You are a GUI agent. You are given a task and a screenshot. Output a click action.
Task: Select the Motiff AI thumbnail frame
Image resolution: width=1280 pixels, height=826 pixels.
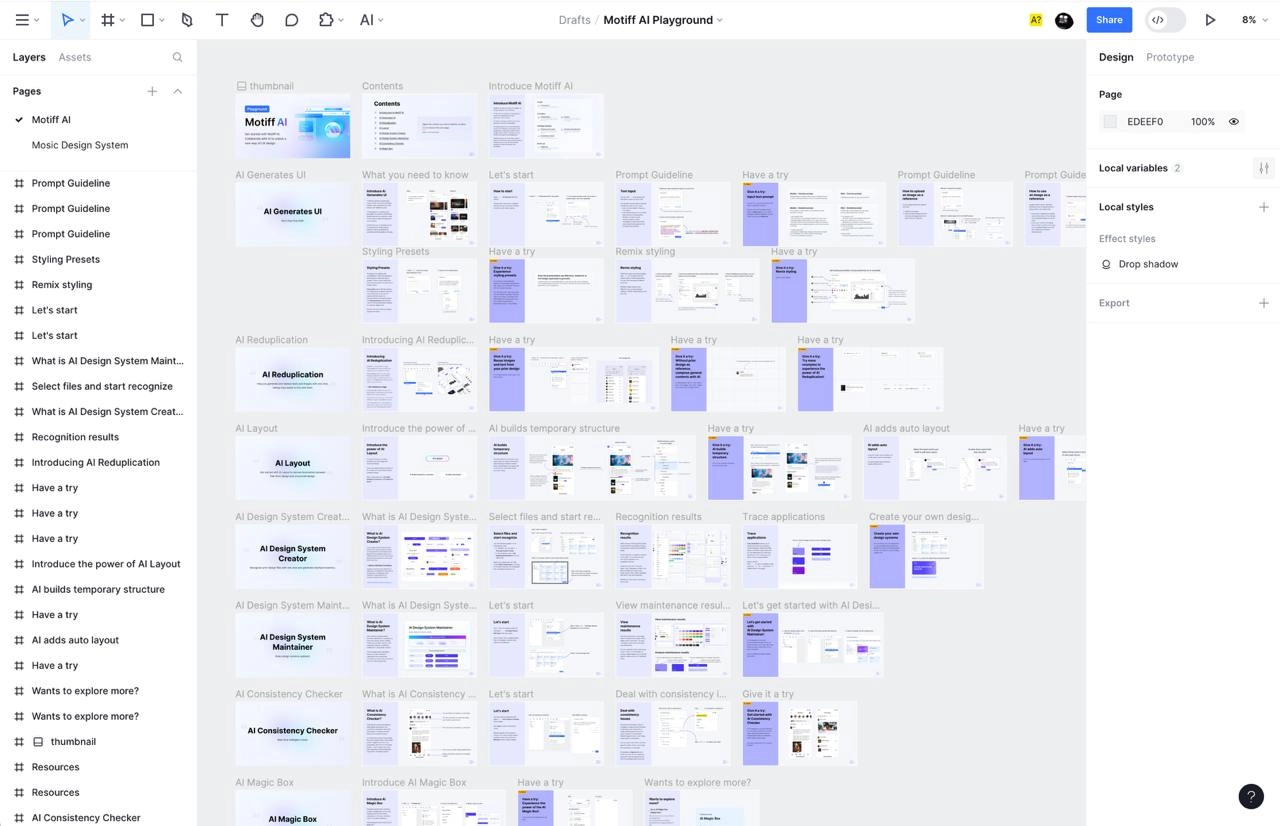pyautogui.click(x=293, y=126)
